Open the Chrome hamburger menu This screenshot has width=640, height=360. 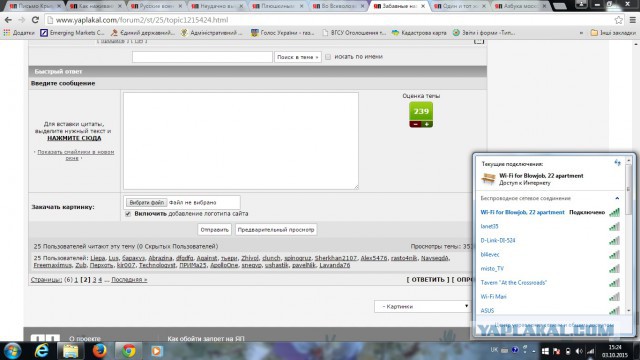[632, 20]
